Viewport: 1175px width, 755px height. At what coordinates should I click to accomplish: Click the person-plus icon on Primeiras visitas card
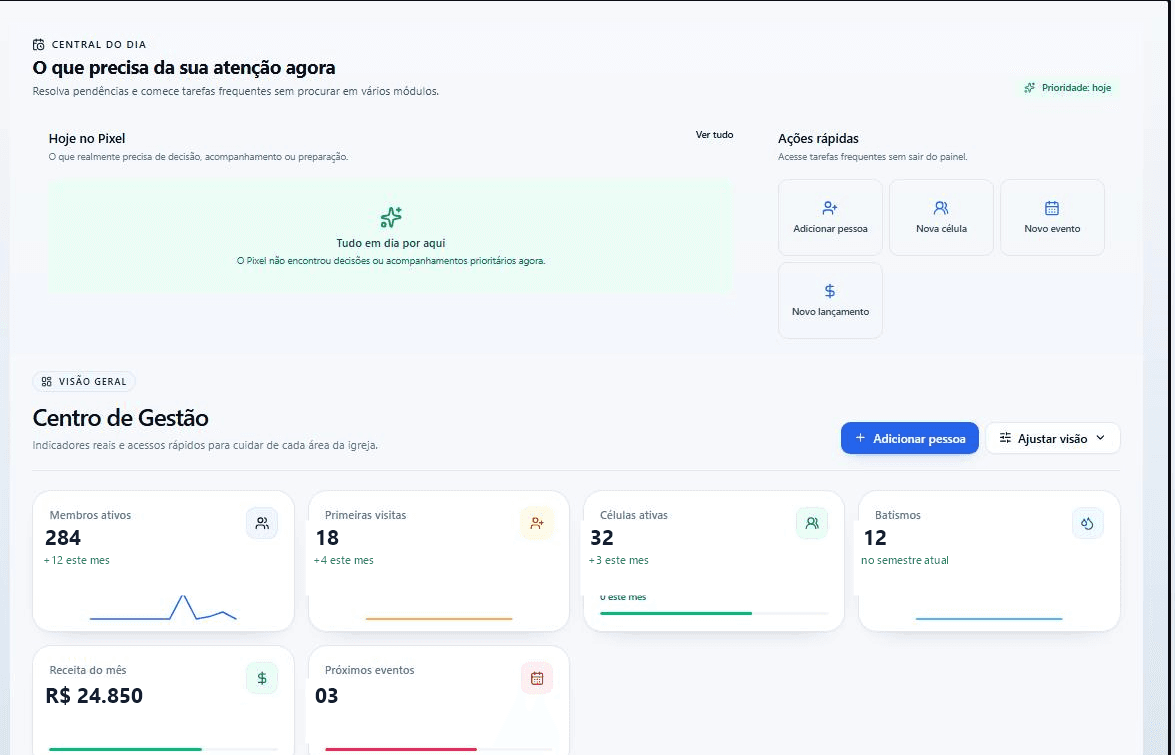[537, 524]
